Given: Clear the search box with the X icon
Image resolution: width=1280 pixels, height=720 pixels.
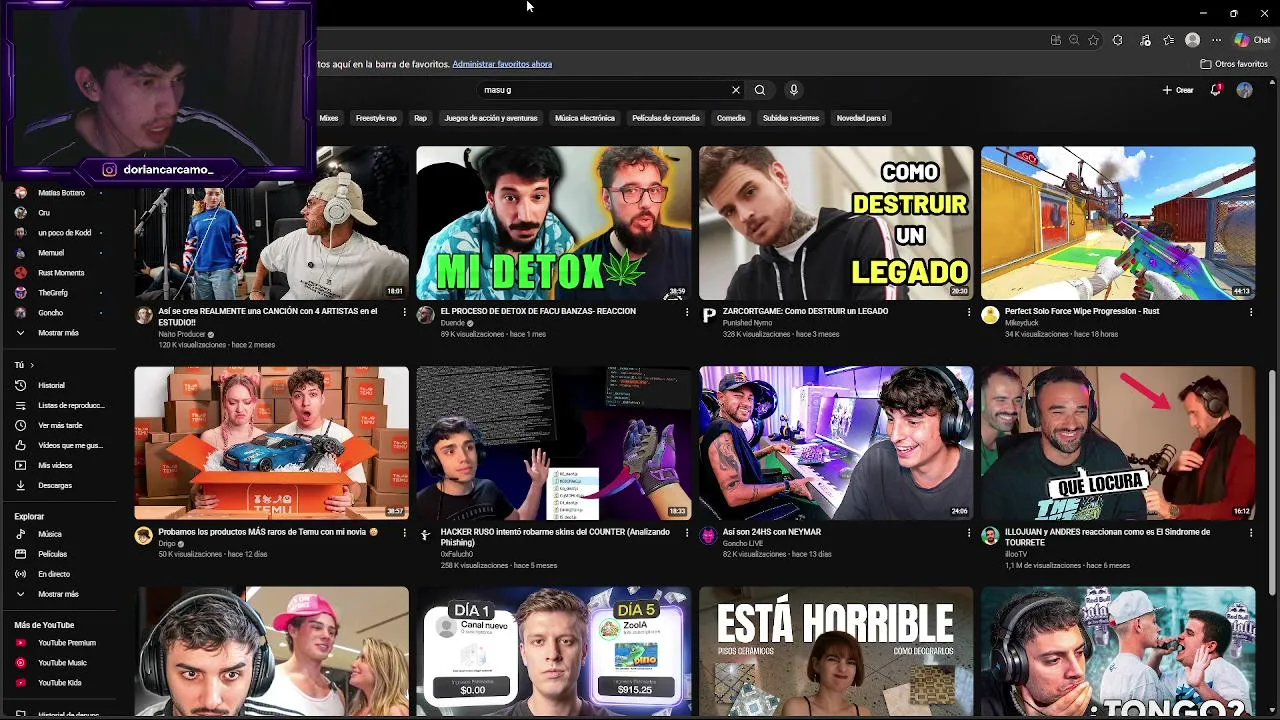Looking at the screenshot, I should point(736,90).
